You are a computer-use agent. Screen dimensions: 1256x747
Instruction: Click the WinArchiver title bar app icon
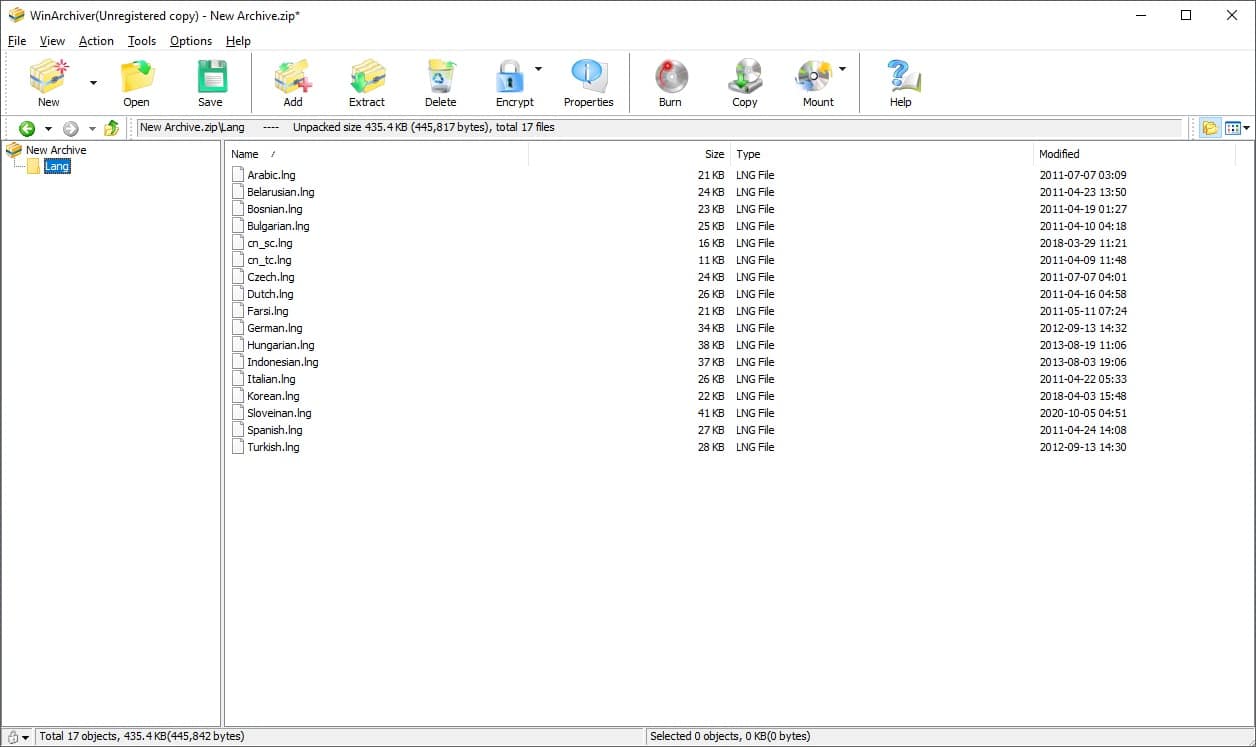point(16,15)
